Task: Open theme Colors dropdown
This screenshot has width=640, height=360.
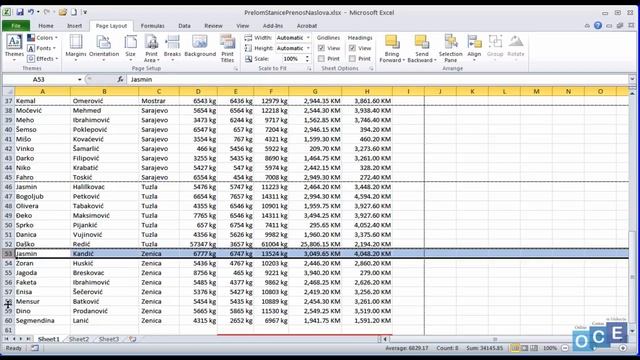Action: coord(42,38)
